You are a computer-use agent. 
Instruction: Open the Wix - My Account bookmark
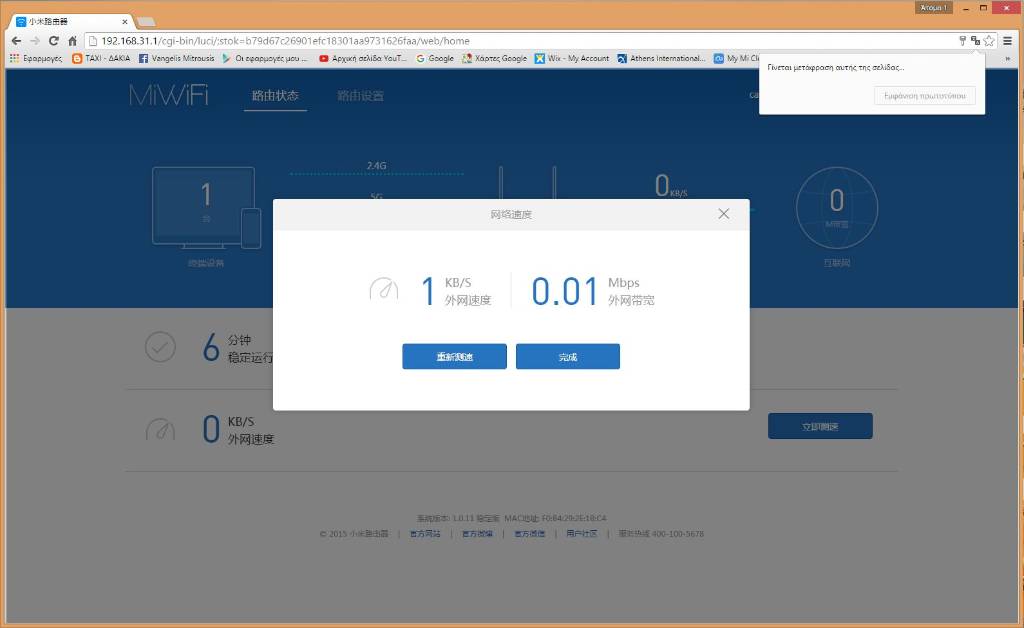tap(572, 59)
